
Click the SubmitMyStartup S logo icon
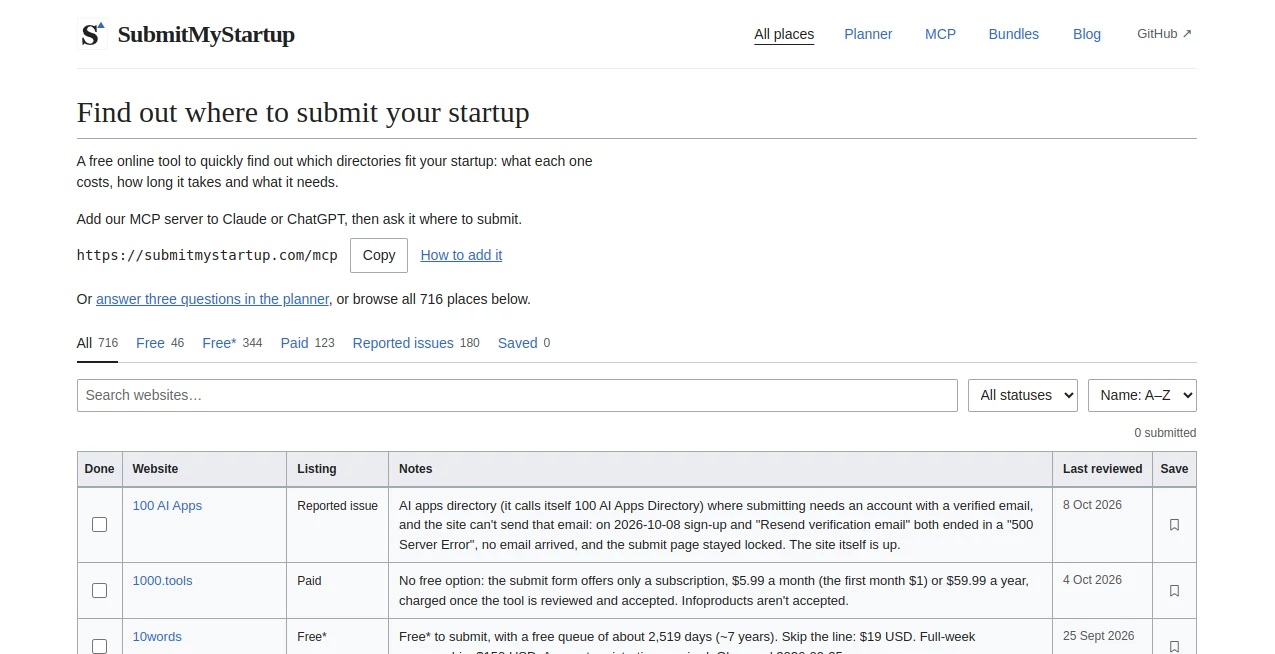92,34
